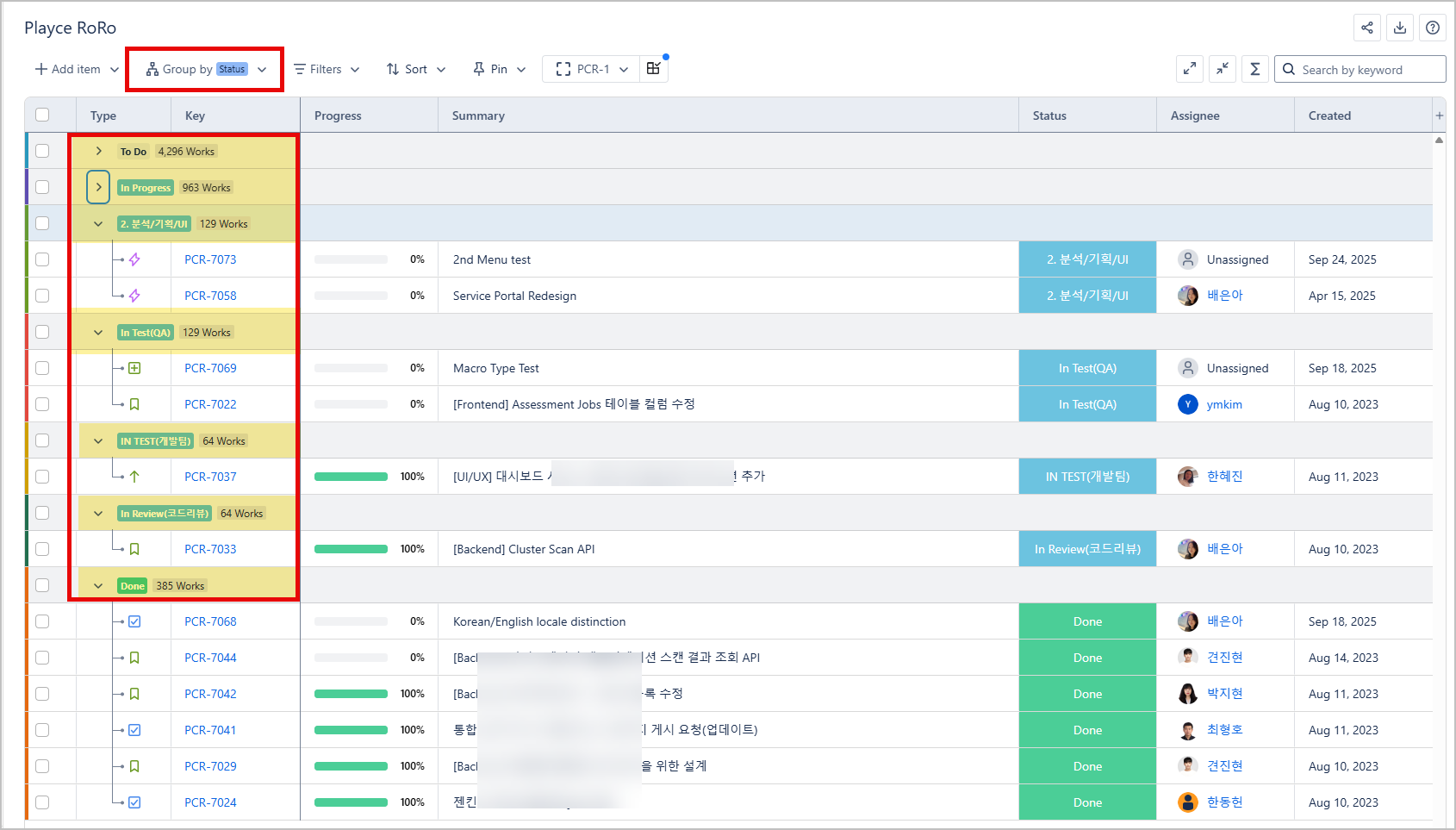Click the download icon top right
This screenshot has height=830, width=1456.
coord(1400,27)
